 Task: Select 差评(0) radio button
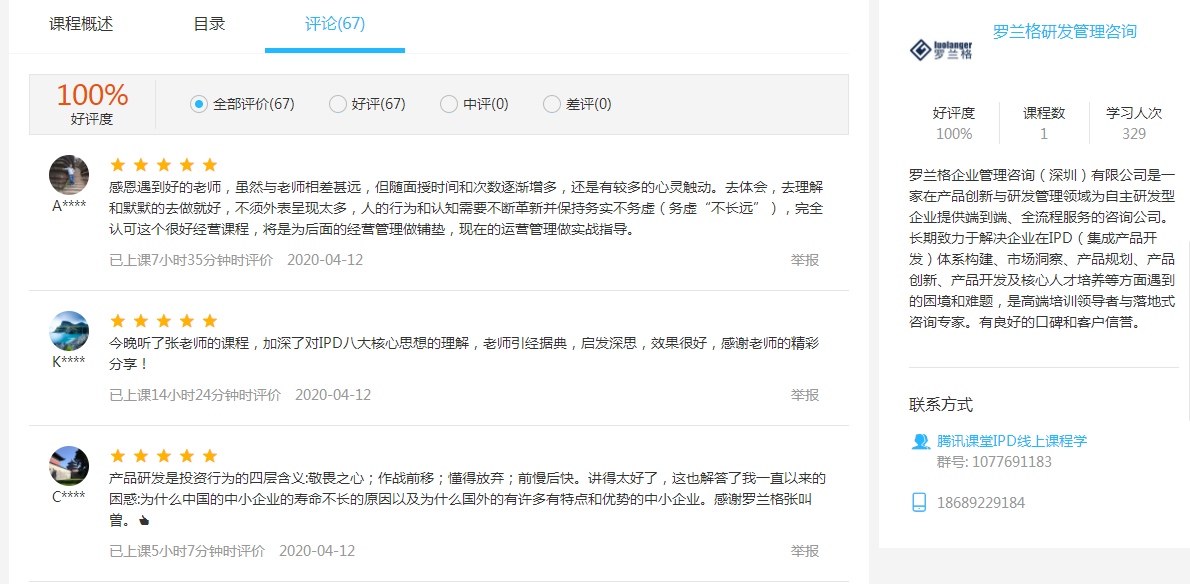[x=552, y=104]
